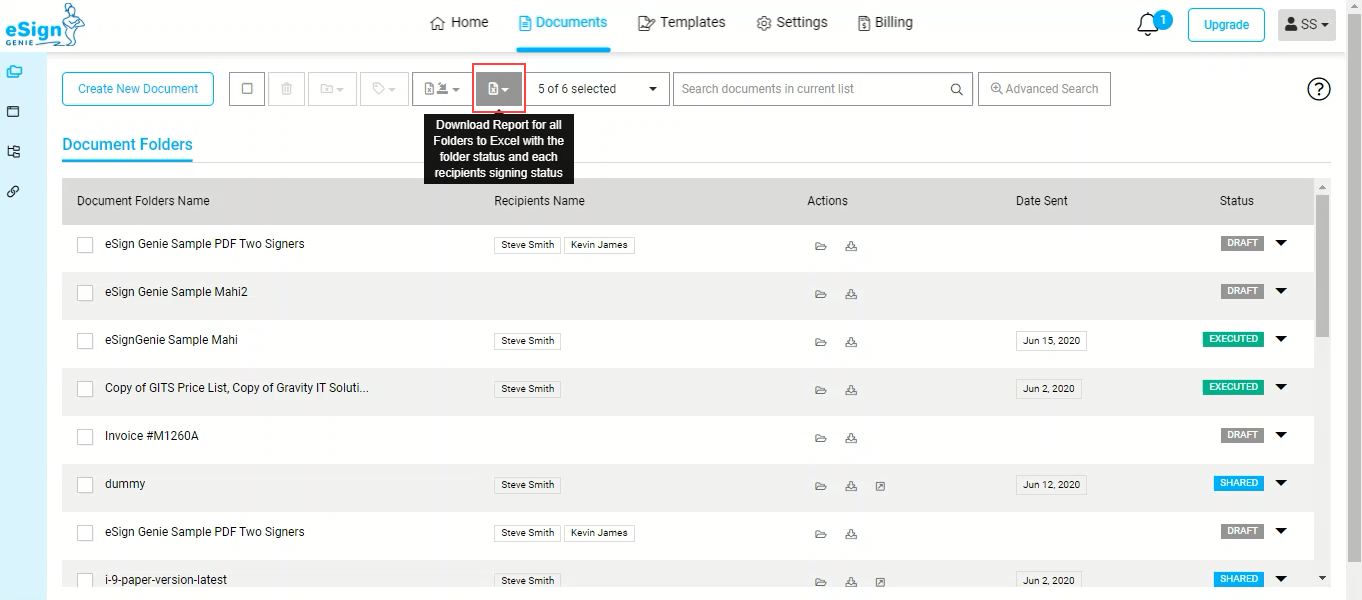
Task: Click the scrollbar up arrow in document list
Action: tap(1323, 187)
